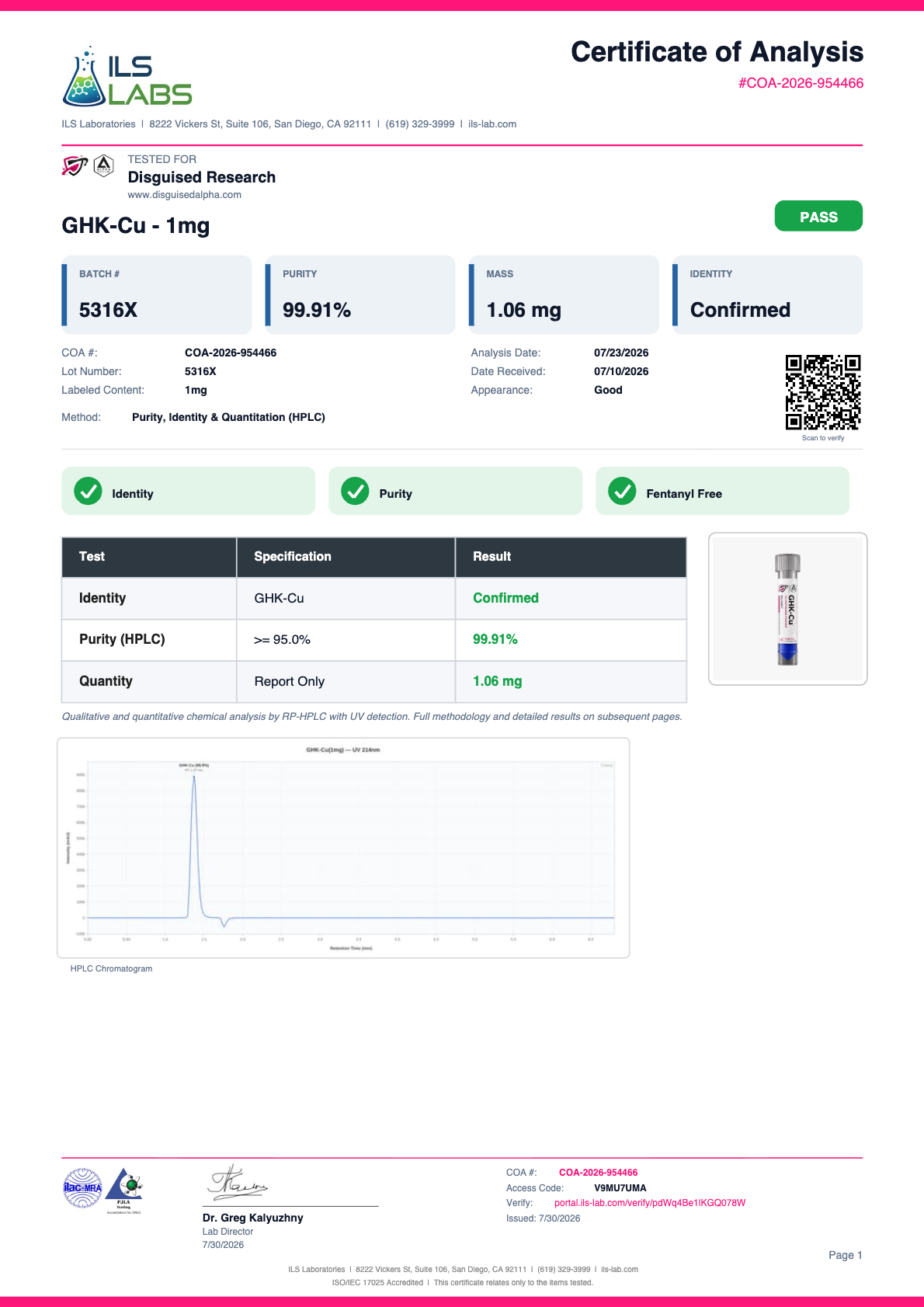924x1307 pixels.
Task: Click the ilac-MRA accreditation seal
Action: pyautogui.click(x=82, y=1188)
